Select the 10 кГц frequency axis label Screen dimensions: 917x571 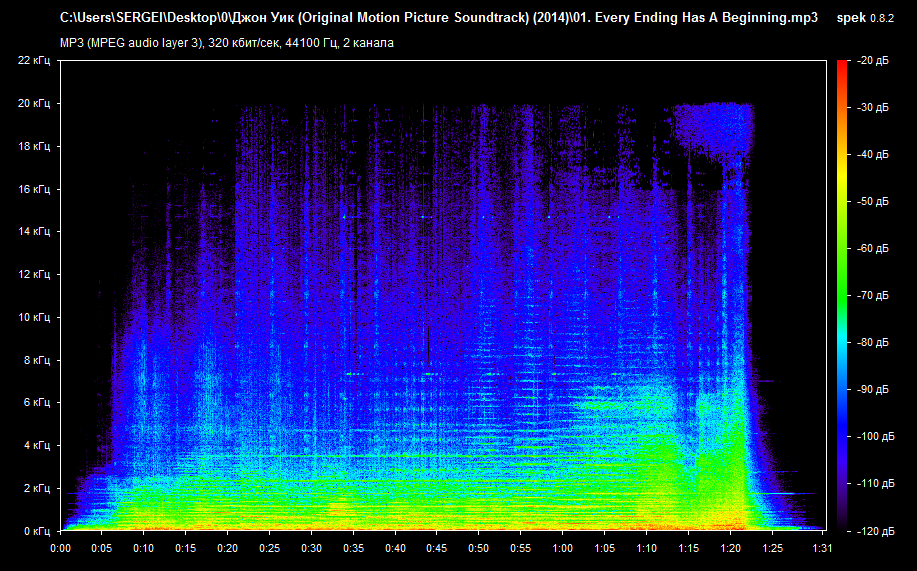click(x=34, y=317)
